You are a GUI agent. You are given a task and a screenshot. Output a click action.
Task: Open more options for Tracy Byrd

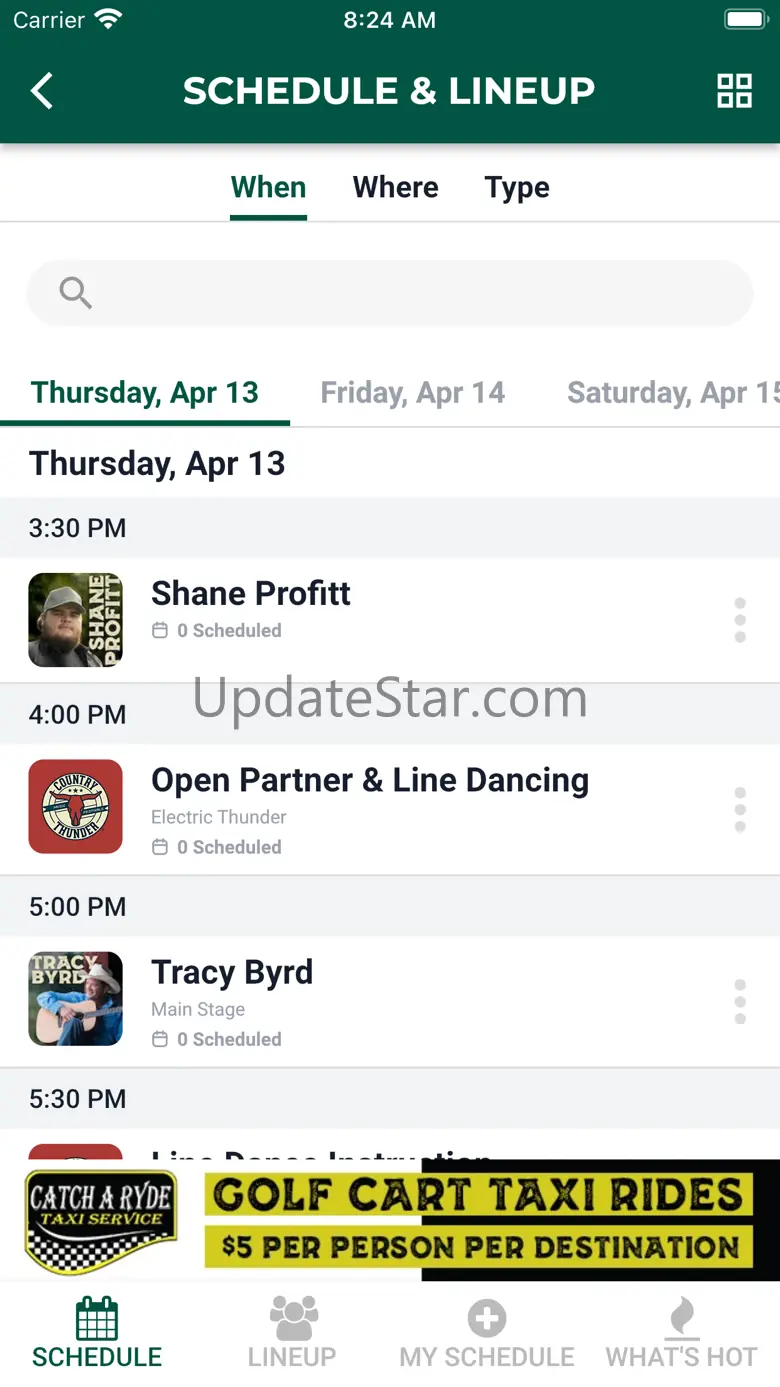click(x=740, y=1001)
